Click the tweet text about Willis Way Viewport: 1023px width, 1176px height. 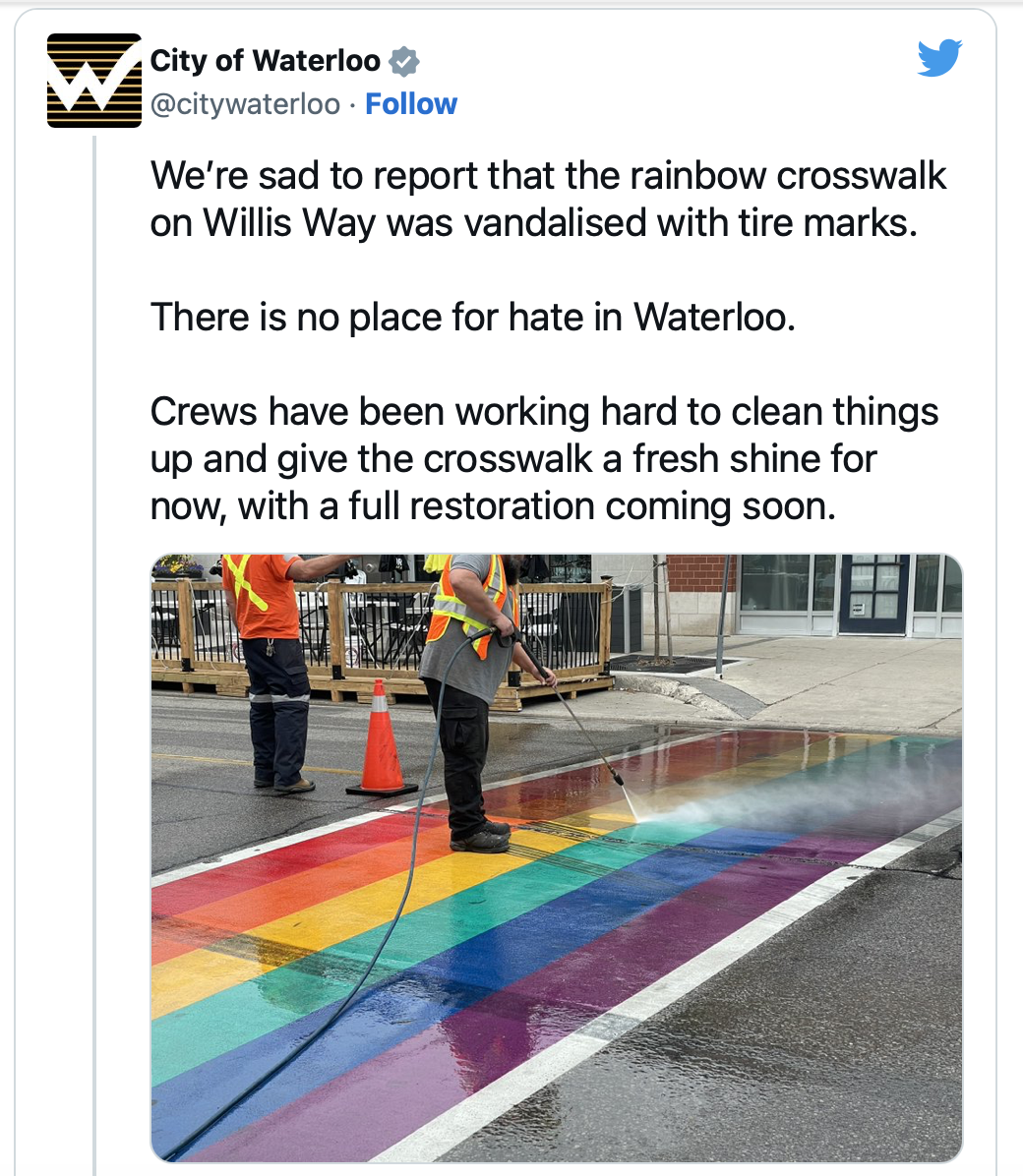pos(548,199)
